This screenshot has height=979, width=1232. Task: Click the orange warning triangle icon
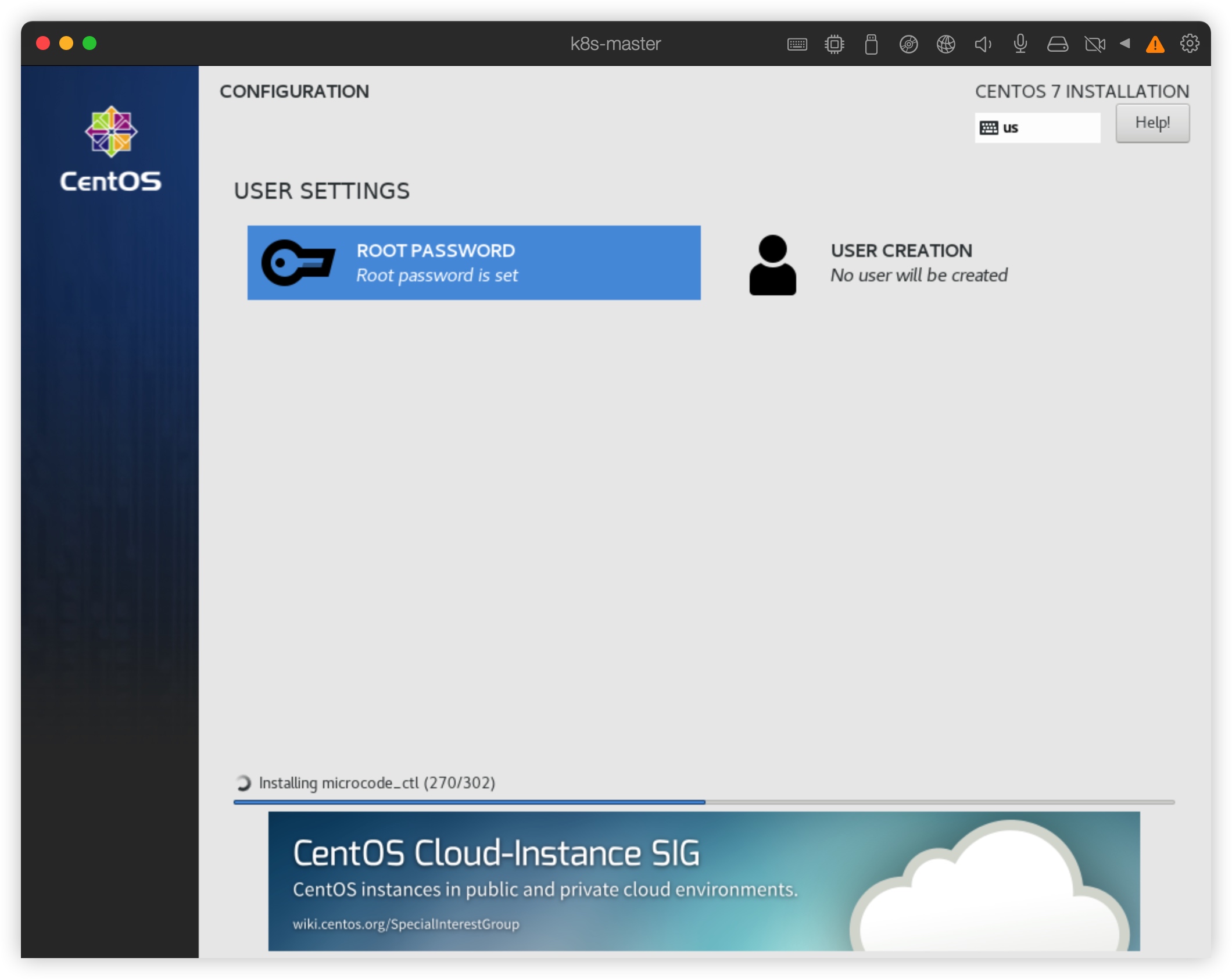(x=1155, y=45)
